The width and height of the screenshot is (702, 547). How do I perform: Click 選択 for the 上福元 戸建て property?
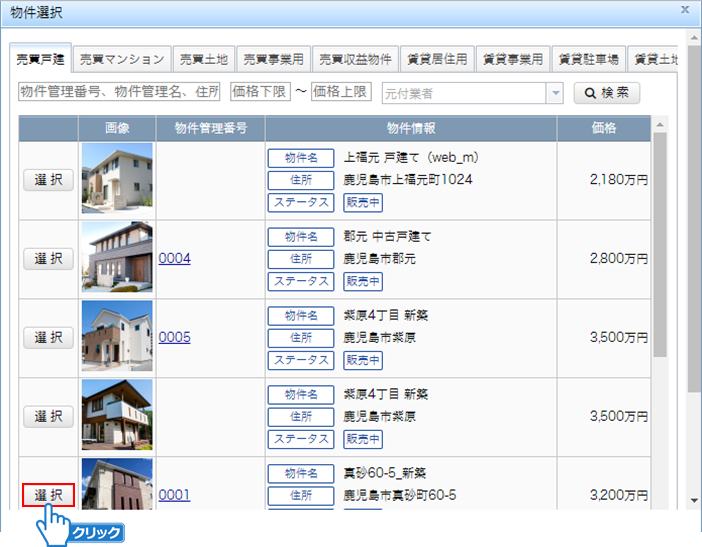[48, 179]
